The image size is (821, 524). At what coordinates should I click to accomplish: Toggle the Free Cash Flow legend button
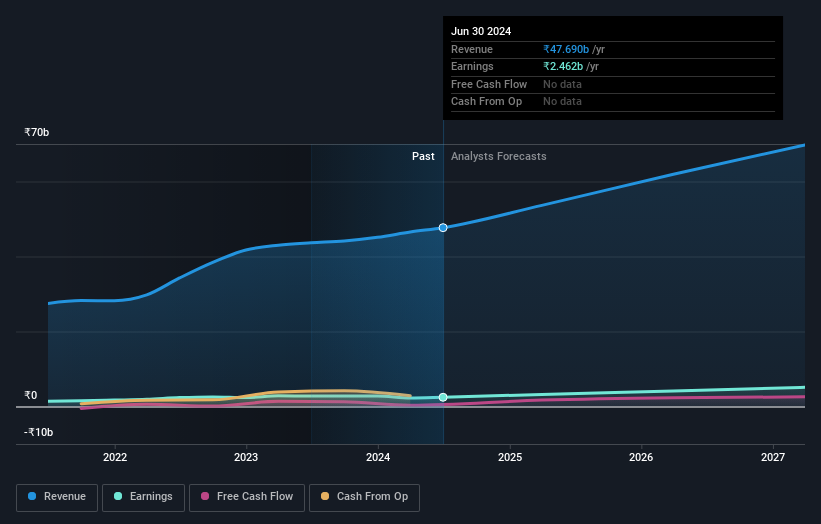coord(247,497)
